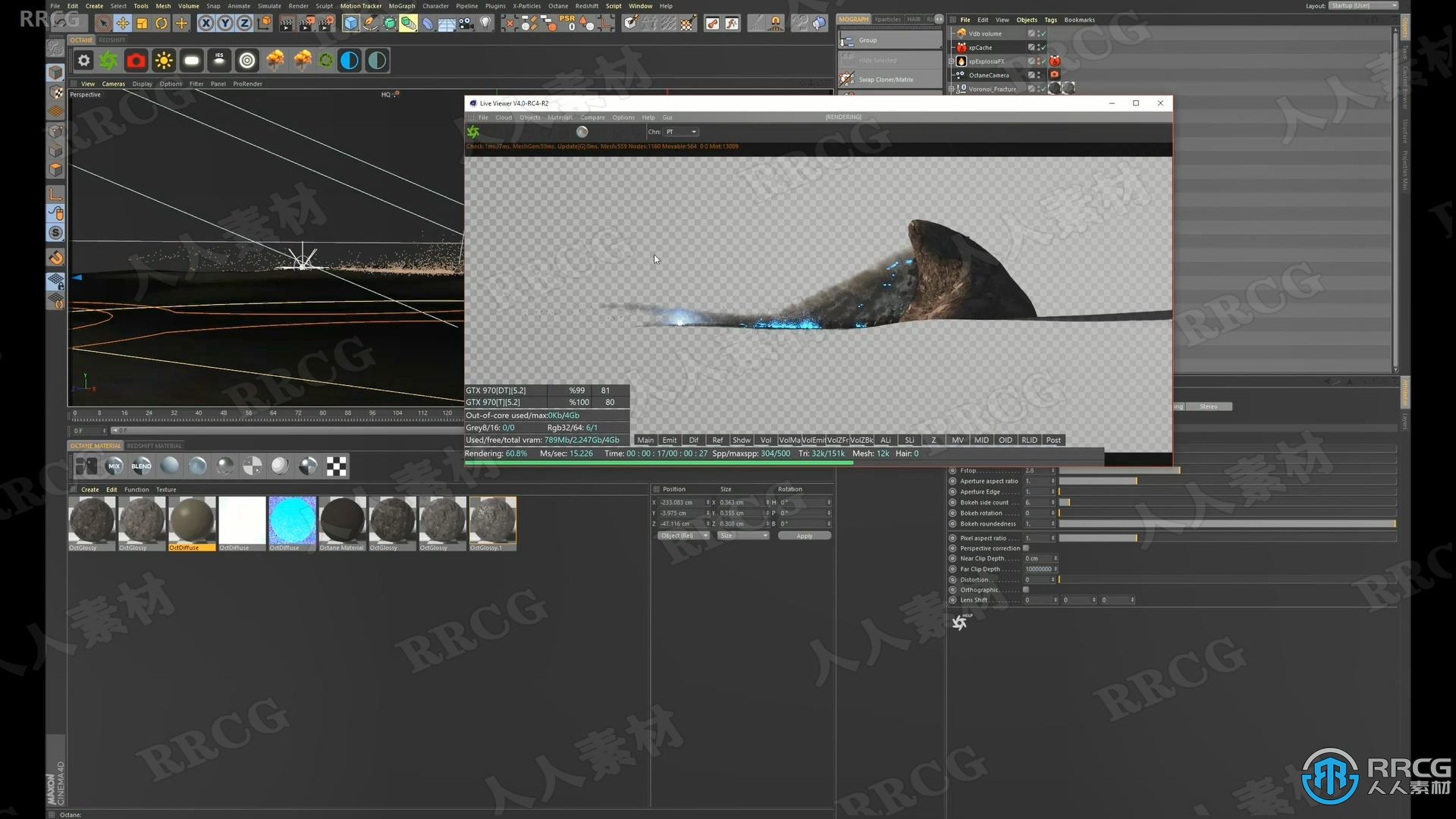Select the Rotate tool in top toolbar
The image size is (1456, 819).
(162, 24)
